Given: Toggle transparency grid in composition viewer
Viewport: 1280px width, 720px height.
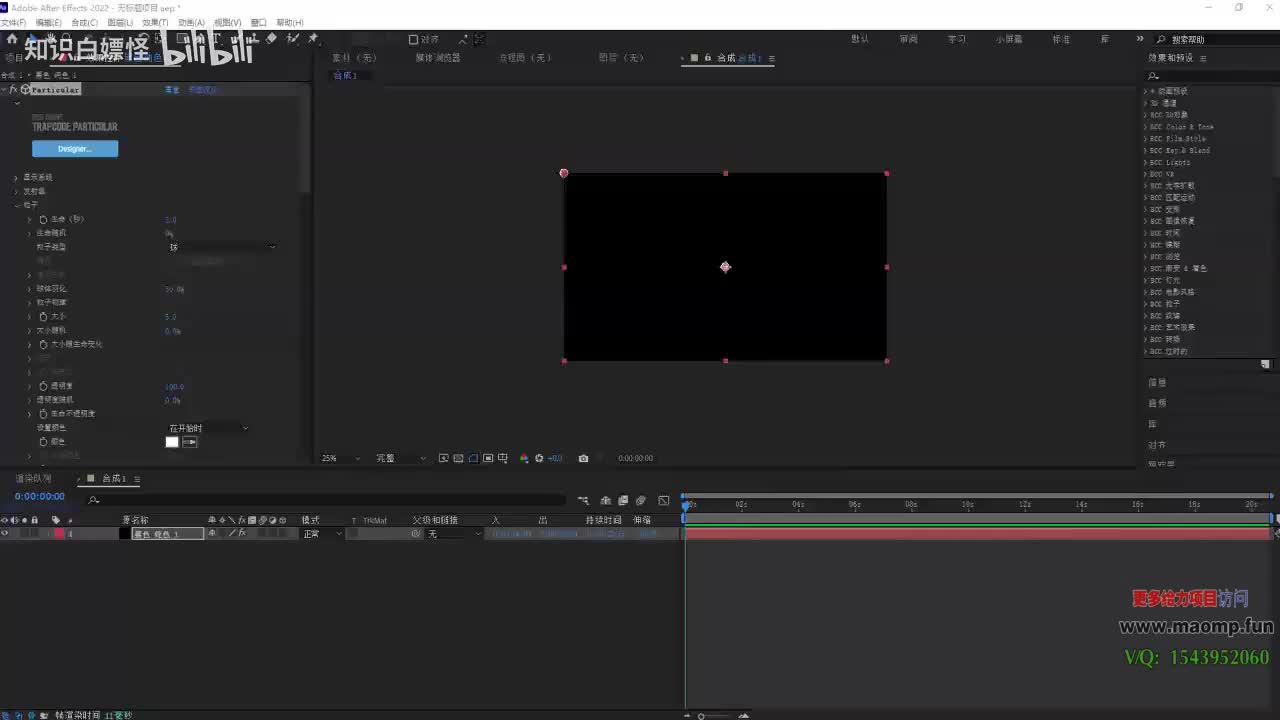Looking at the screenshot, I should coord(458,458).
